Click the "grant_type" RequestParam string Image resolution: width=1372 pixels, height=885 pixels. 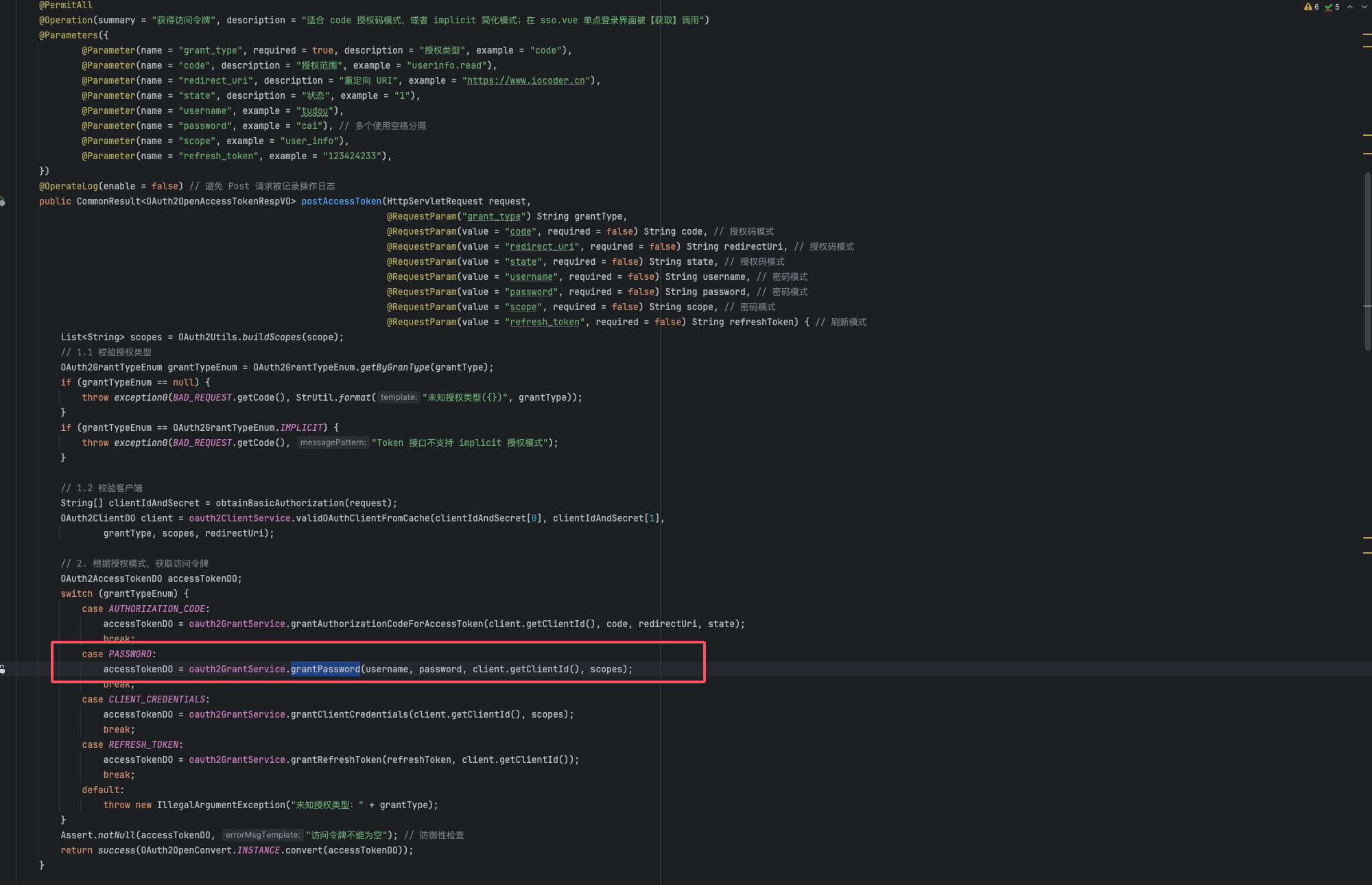click(x=494, y=217)
